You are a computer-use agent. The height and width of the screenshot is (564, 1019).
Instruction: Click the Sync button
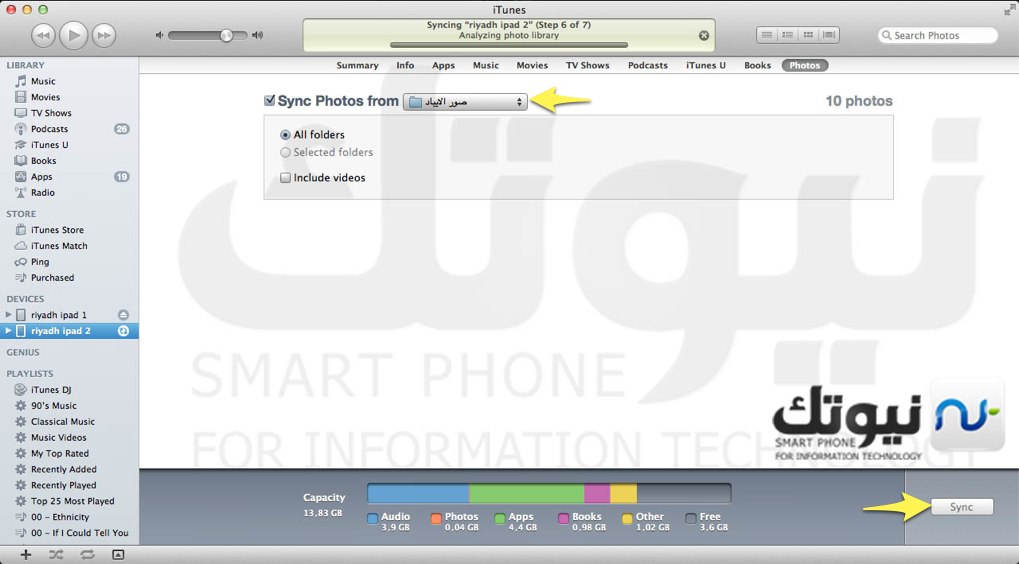tap(962, 507)
